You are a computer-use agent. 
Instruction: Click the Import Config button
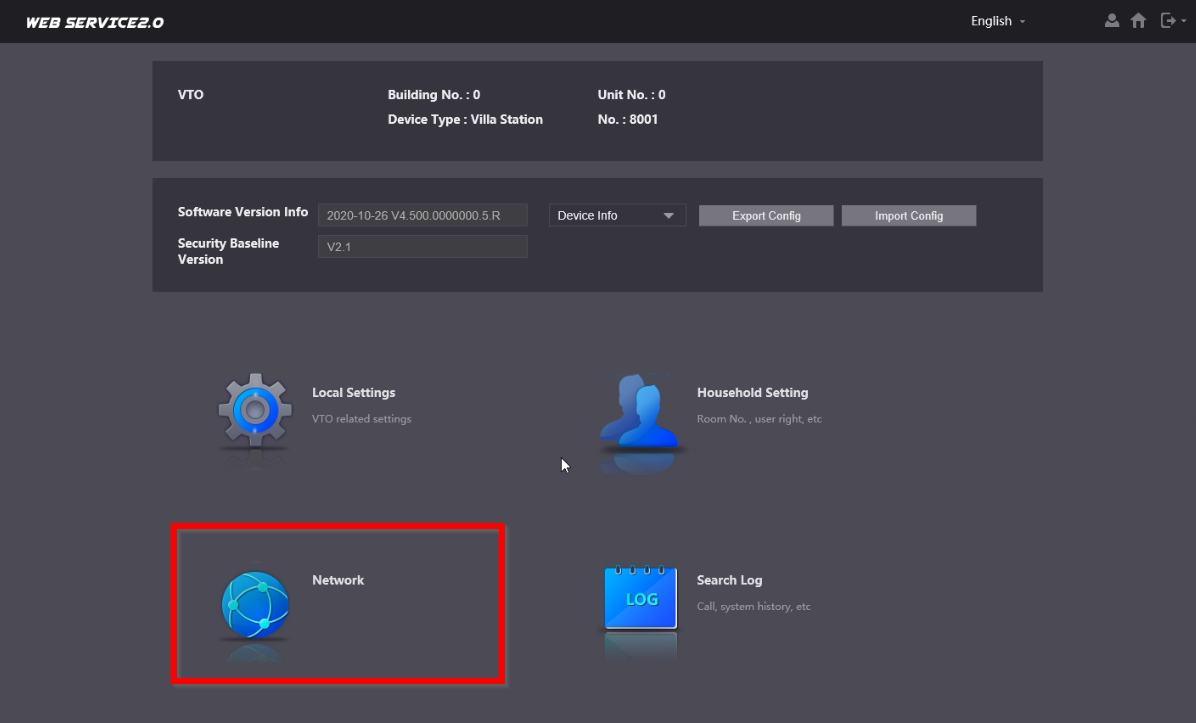click(908, 216)
